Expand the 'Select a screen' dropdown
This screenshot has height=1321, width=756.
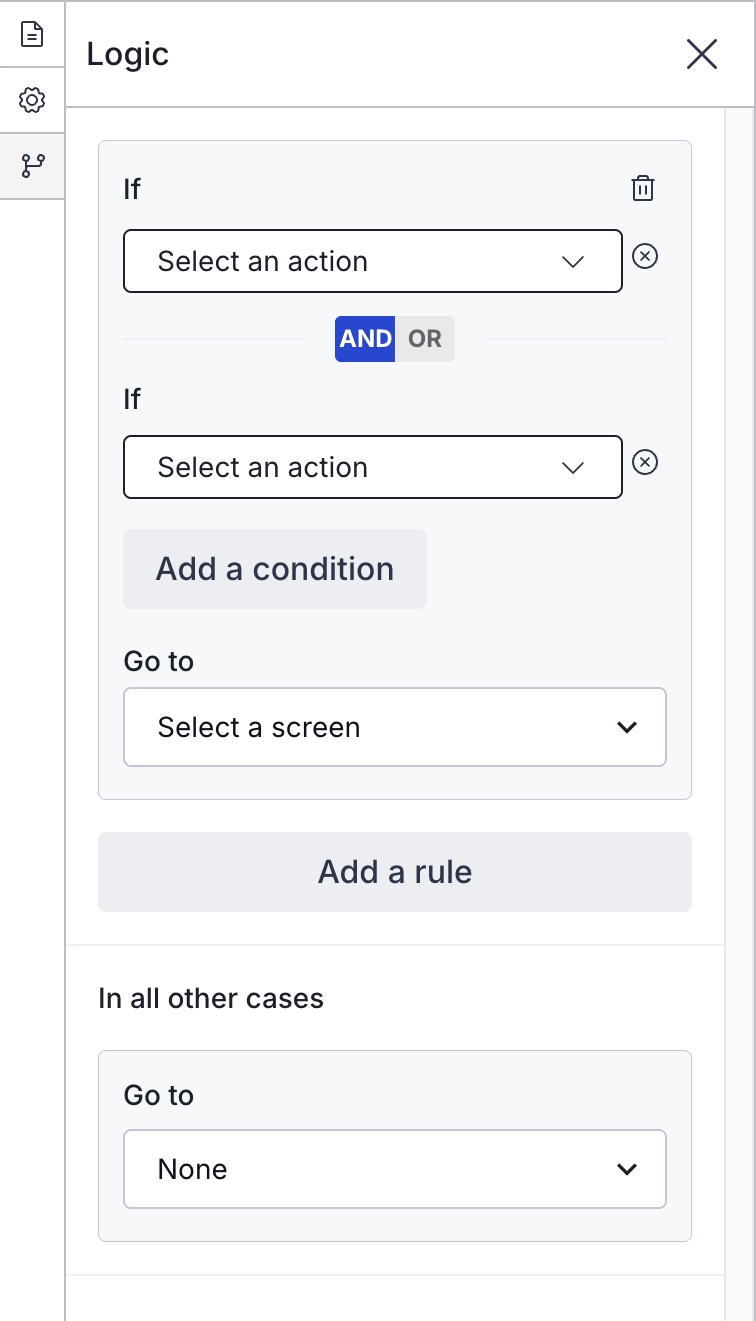click(x=394, y=727)
